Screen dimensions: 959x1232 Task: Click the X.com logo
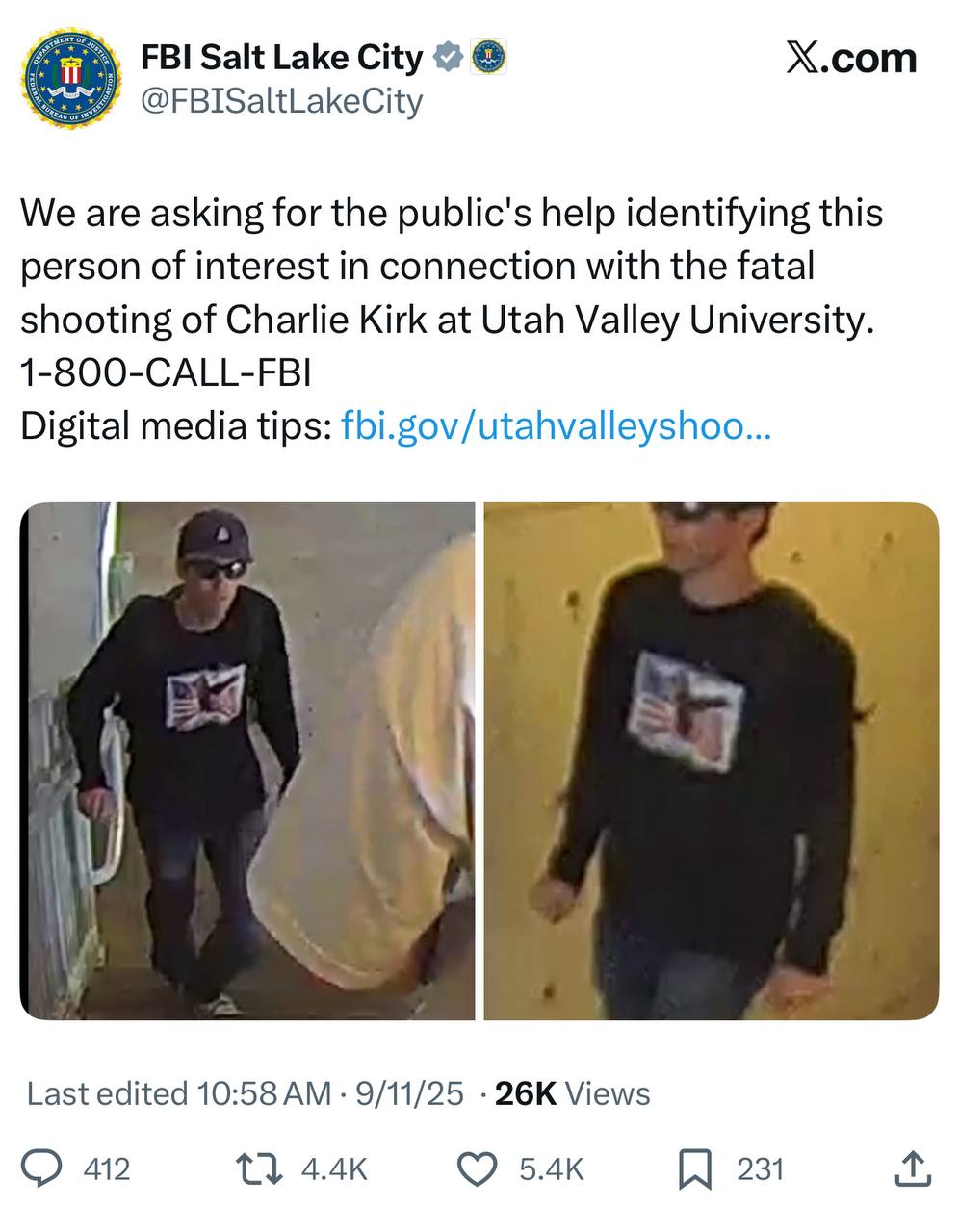851,58
